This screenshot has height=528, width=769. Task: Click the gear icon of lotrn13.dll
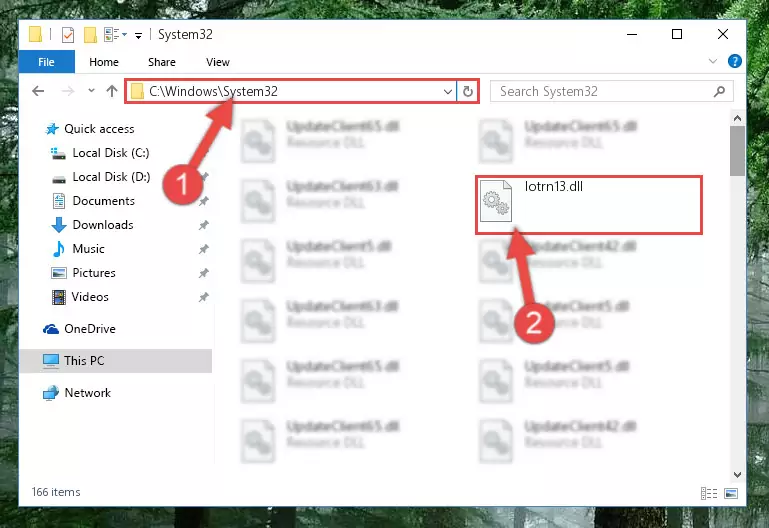(495, 201)
